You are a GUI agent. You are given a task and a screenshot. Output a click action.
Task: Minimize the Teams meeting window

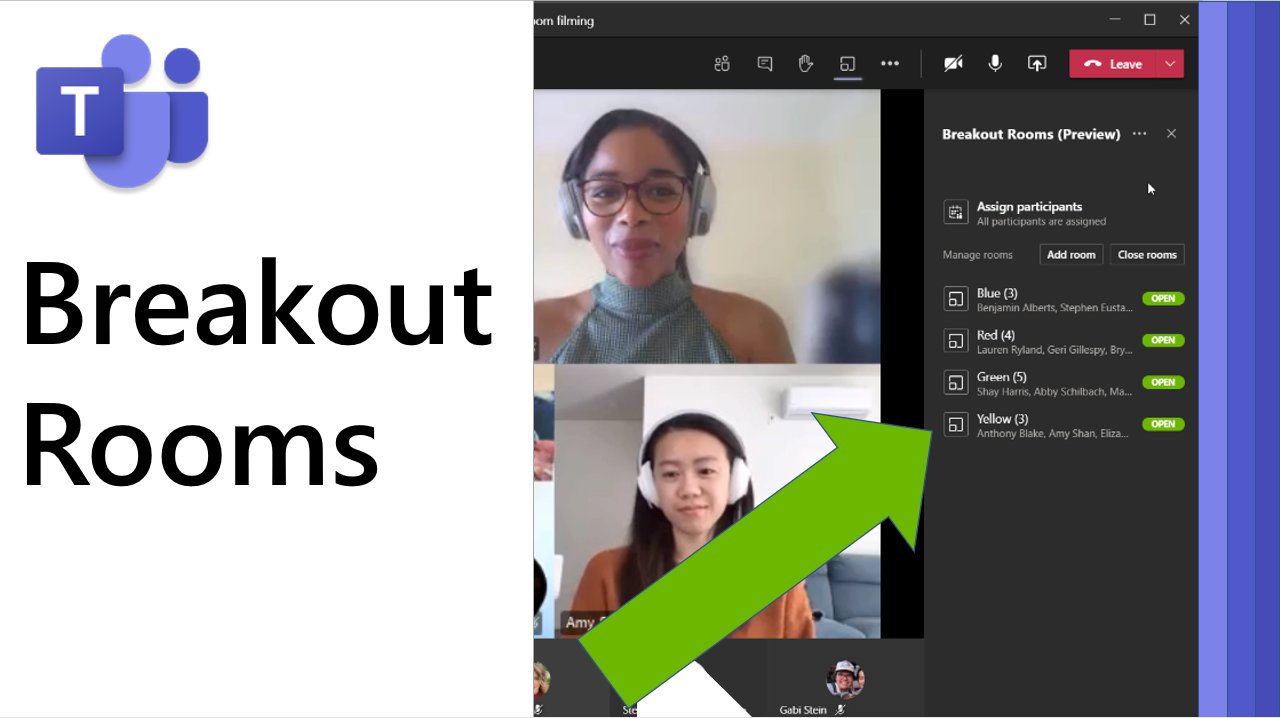[x=1115, y=19]
